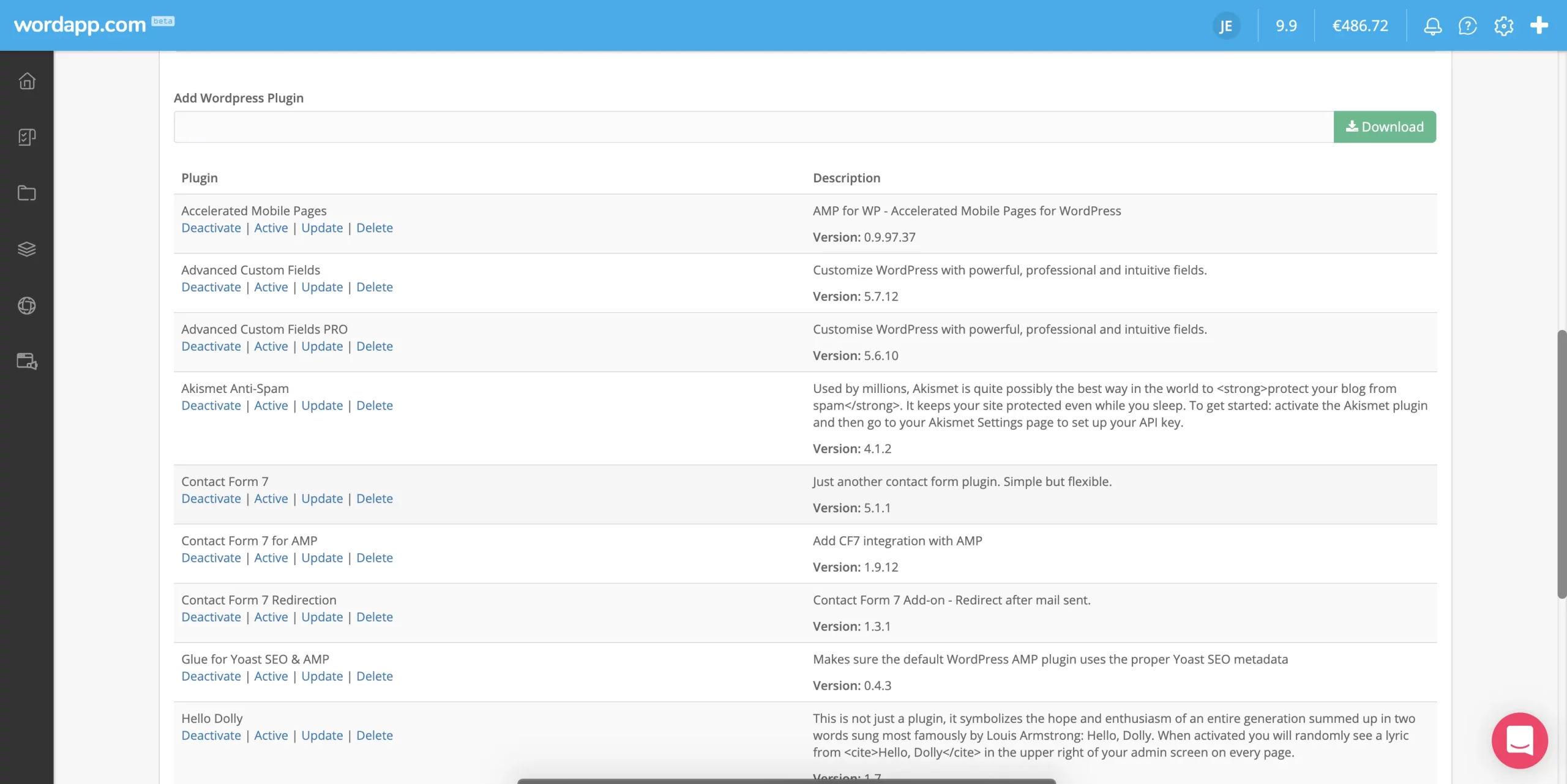Click the 'Plugin' column header
Viewport: 1567px width, 784px height.
pyautogui.click(x=200, y=178)
